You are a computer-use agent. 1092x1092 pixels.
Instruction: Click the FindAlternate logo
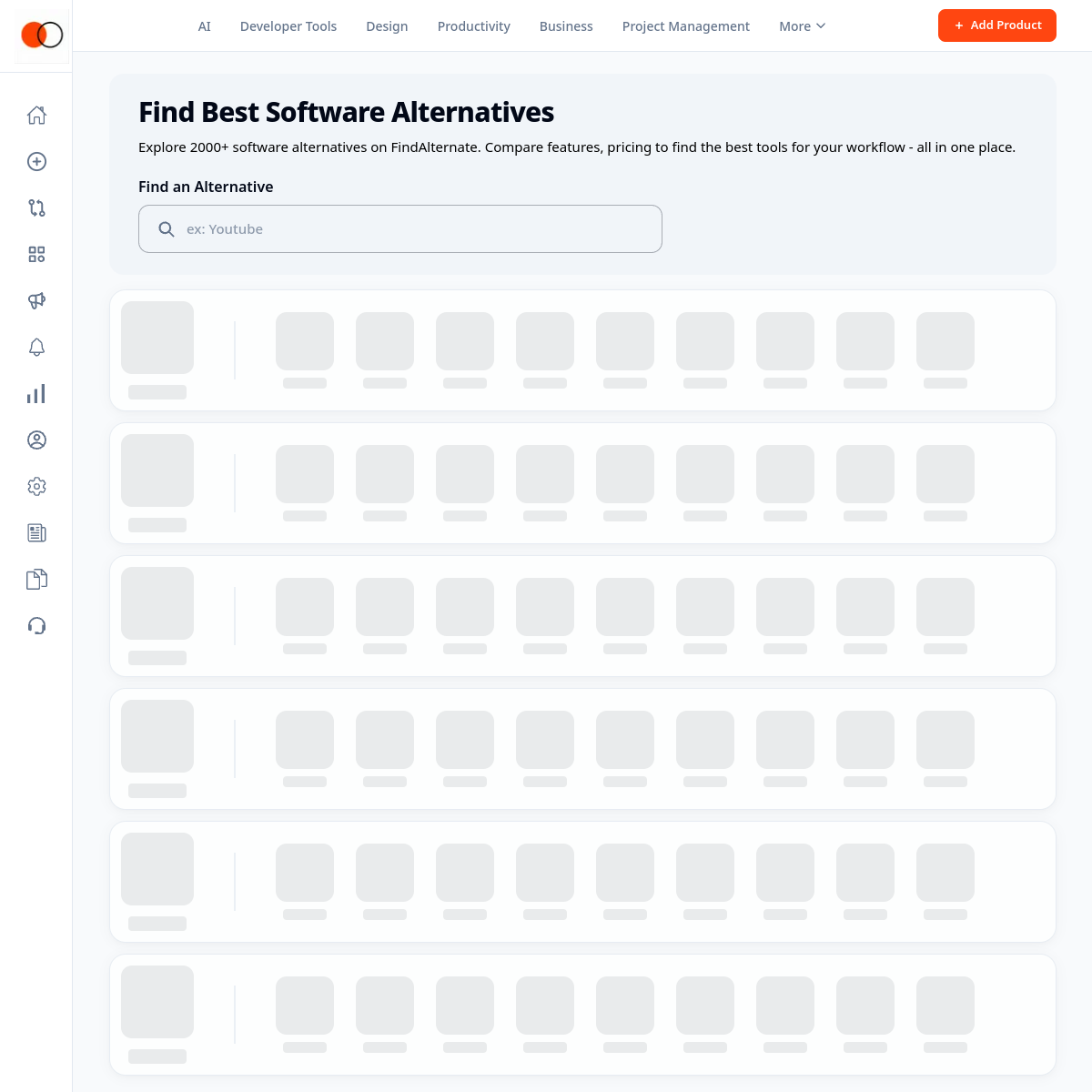point(42,35)
